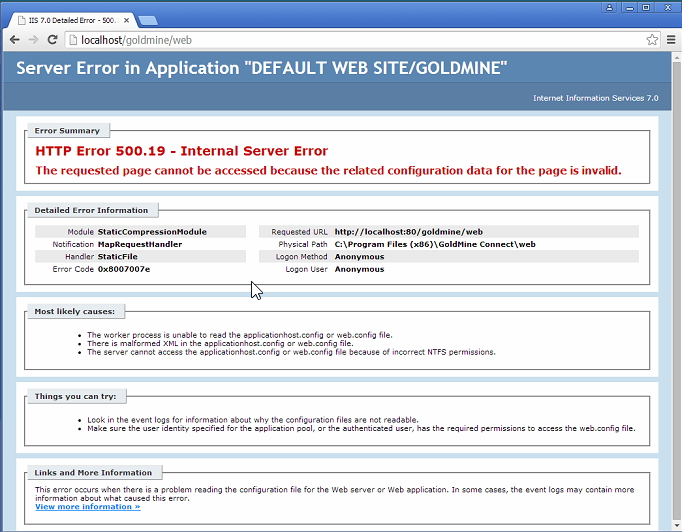The height and width of the screenshot is (532, 682).
Task: Click the browser Back arrow
Action: (14, 39)
